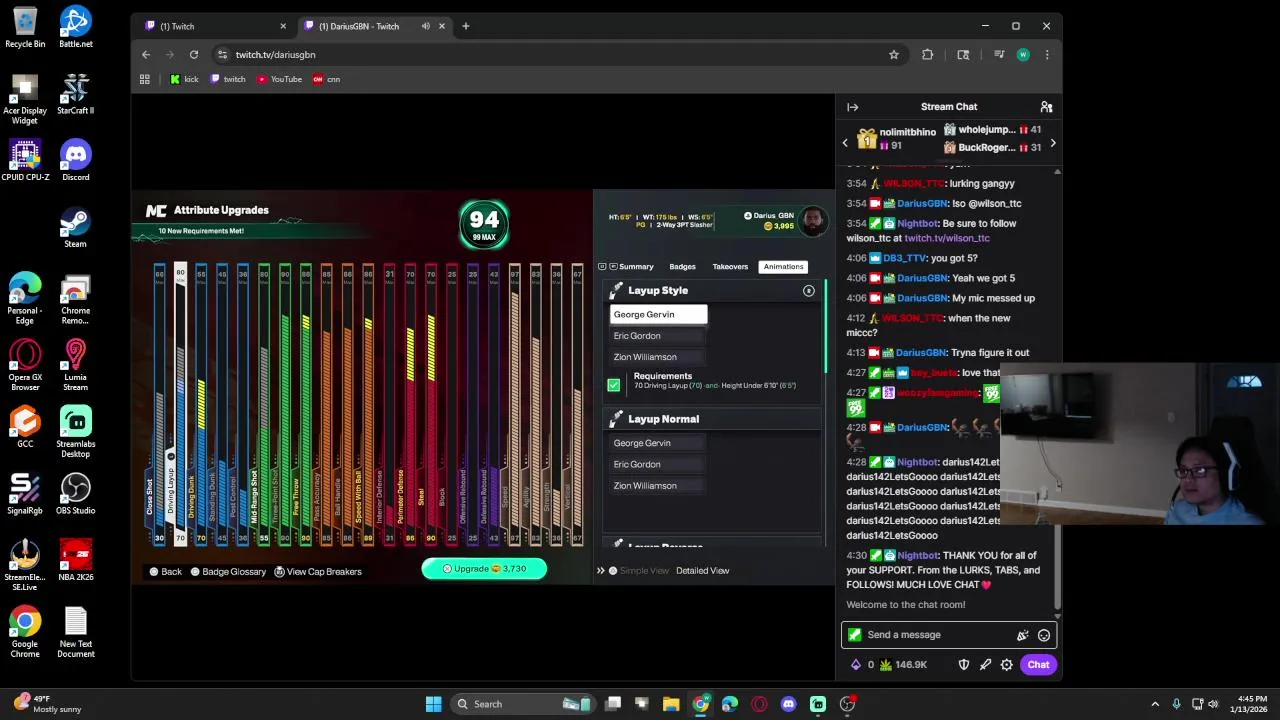Open Windows Start menu

(x=433, y=704)
